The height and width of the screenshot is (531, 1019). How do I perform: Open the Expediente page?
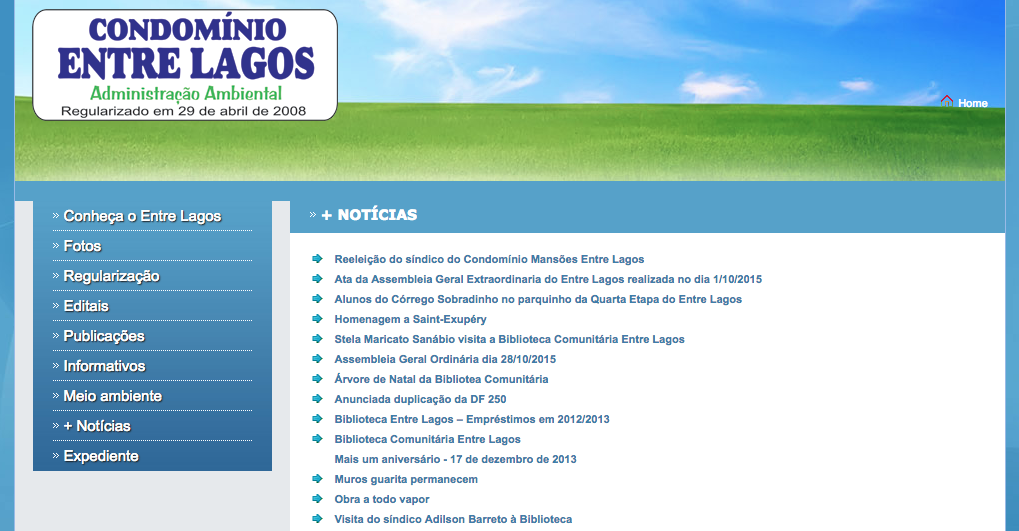click(x=101, y=456)
